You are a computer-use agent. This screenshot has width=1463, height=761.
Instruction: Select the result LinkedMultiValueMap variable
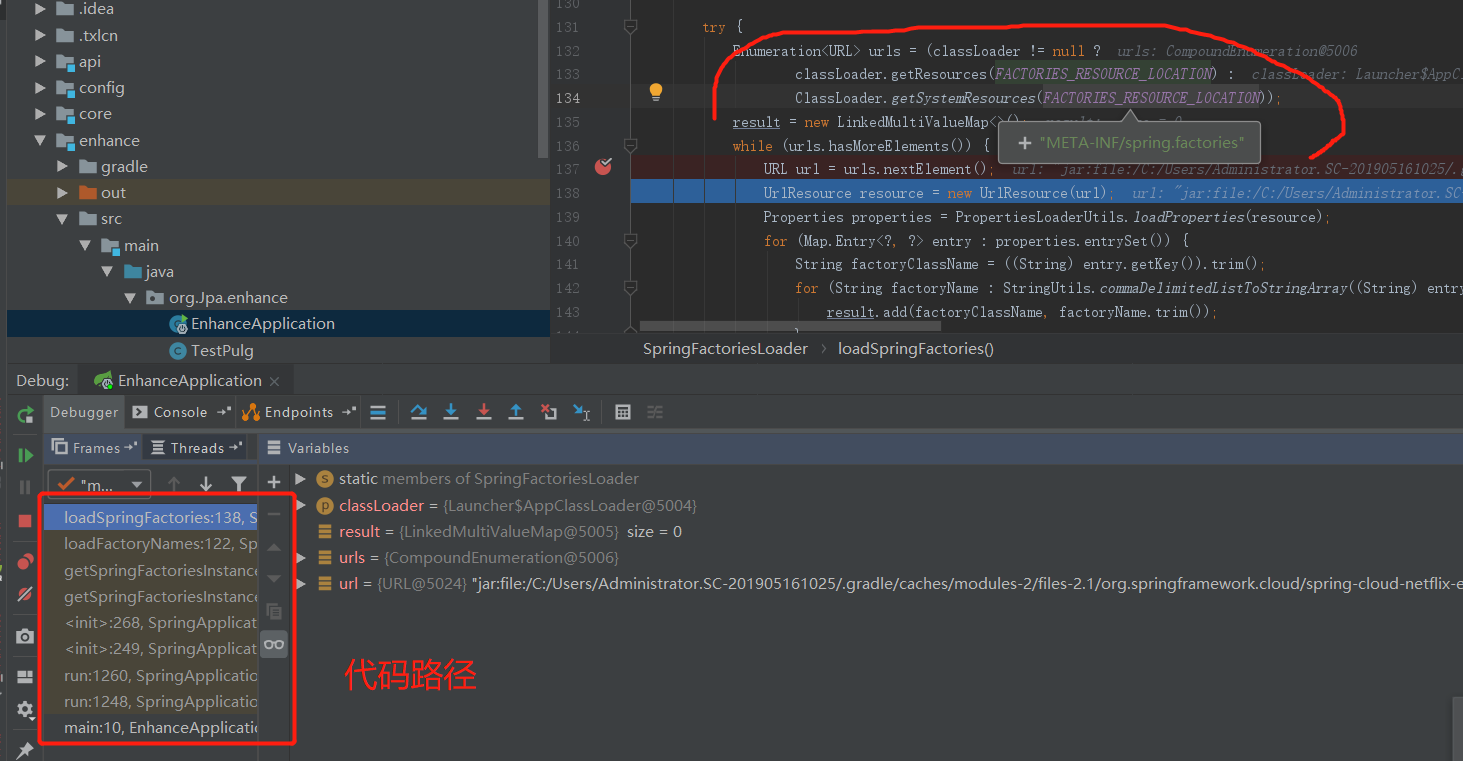pos(500,532)
